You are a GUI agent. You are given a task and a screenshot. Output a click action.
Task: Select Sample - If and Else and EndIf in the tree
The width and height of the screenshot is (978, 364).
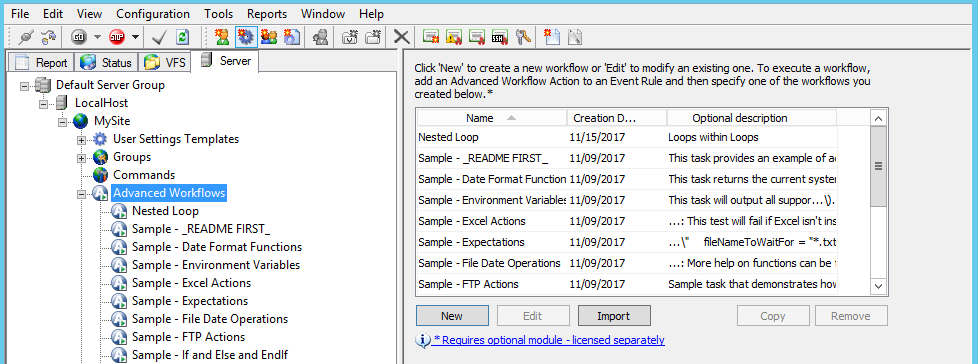tap(210, 355)
